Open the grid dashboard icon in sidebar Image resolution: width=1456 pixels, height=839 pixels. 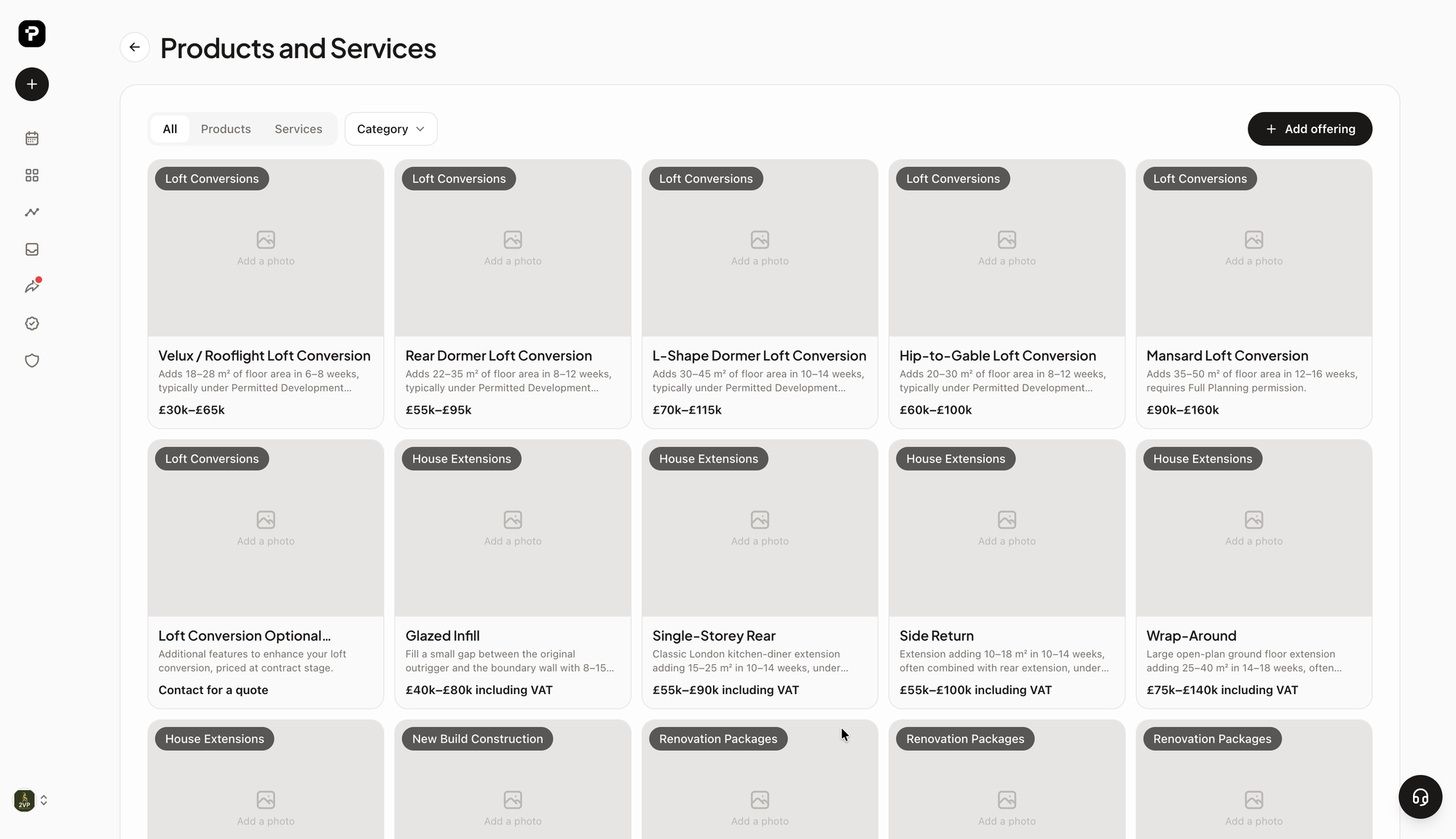(x=32, y=176)
